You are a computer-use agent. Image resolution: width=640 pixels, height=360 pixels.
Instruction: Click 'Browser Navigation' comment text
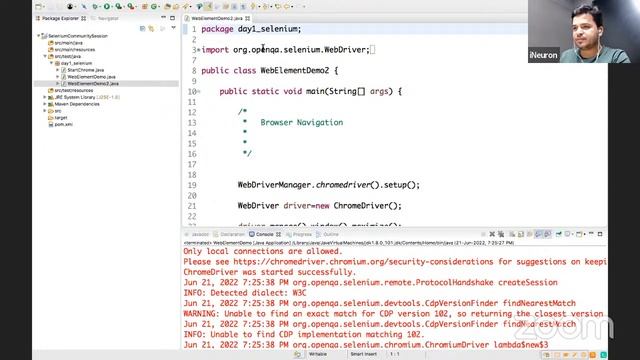(302, 122)
